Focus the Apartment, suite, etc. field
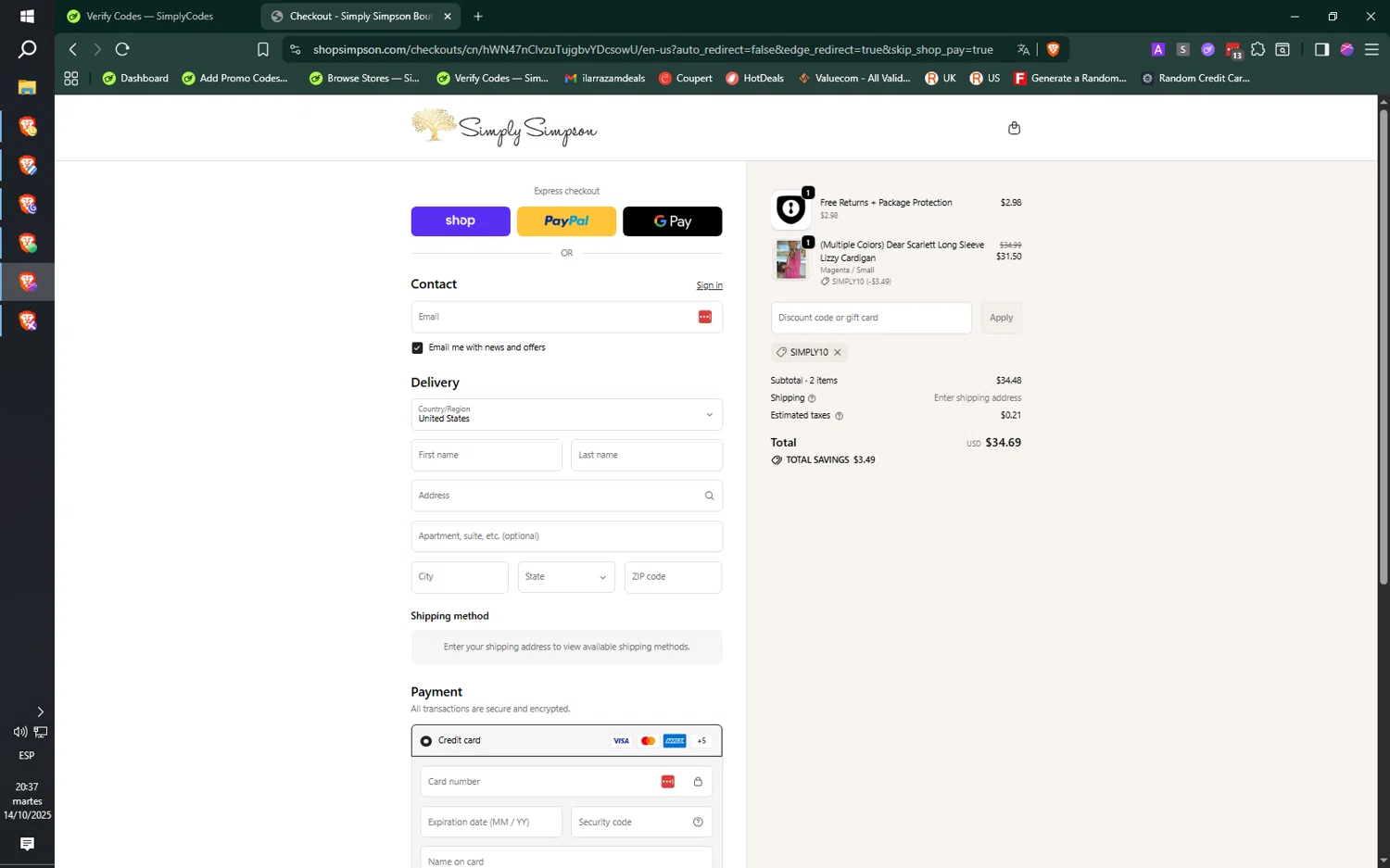This screenshot has width=1390, height=868. point(566,536)
